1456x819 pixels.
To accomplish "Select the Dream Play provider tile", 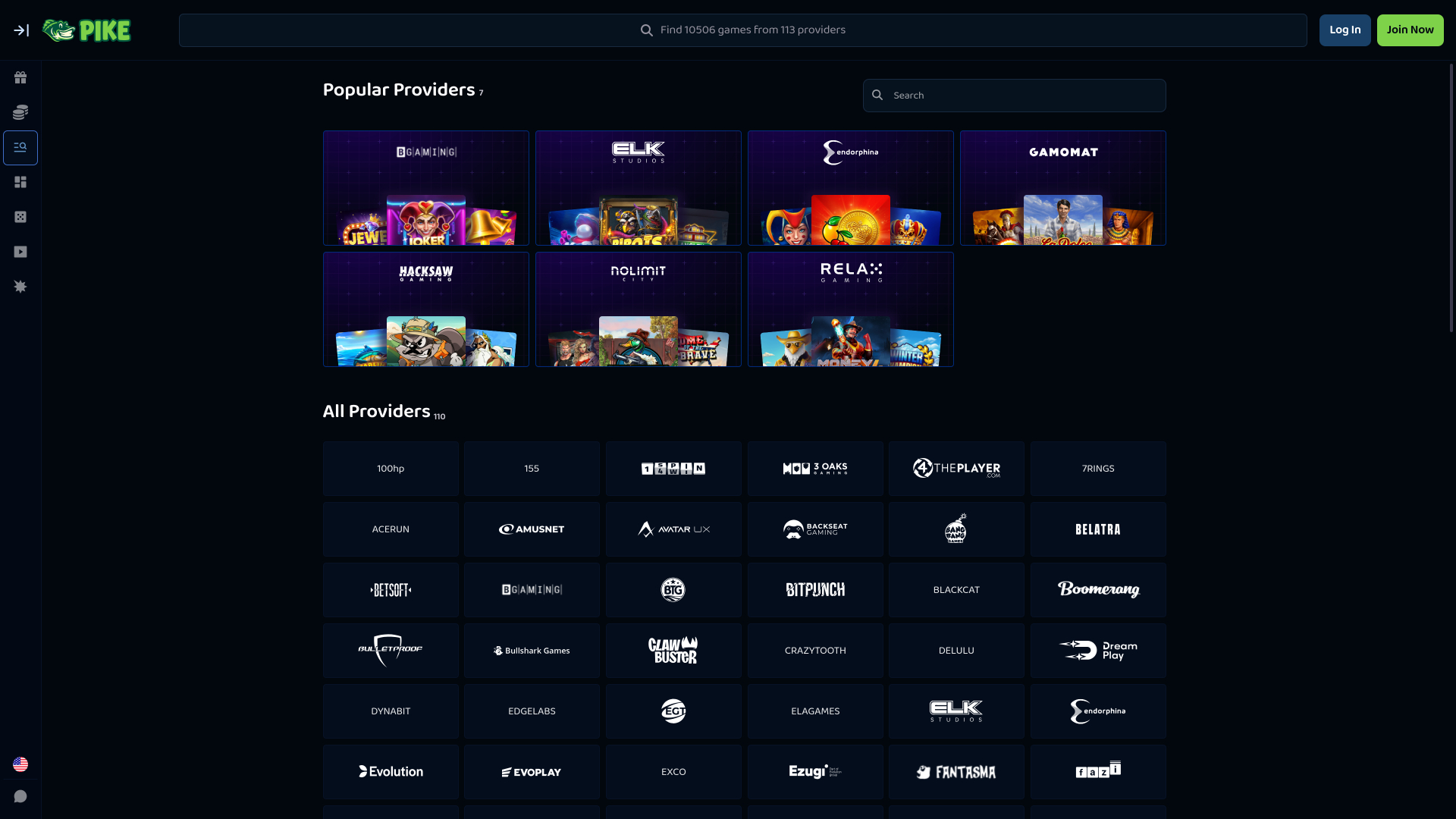I will pos(1098,651).
